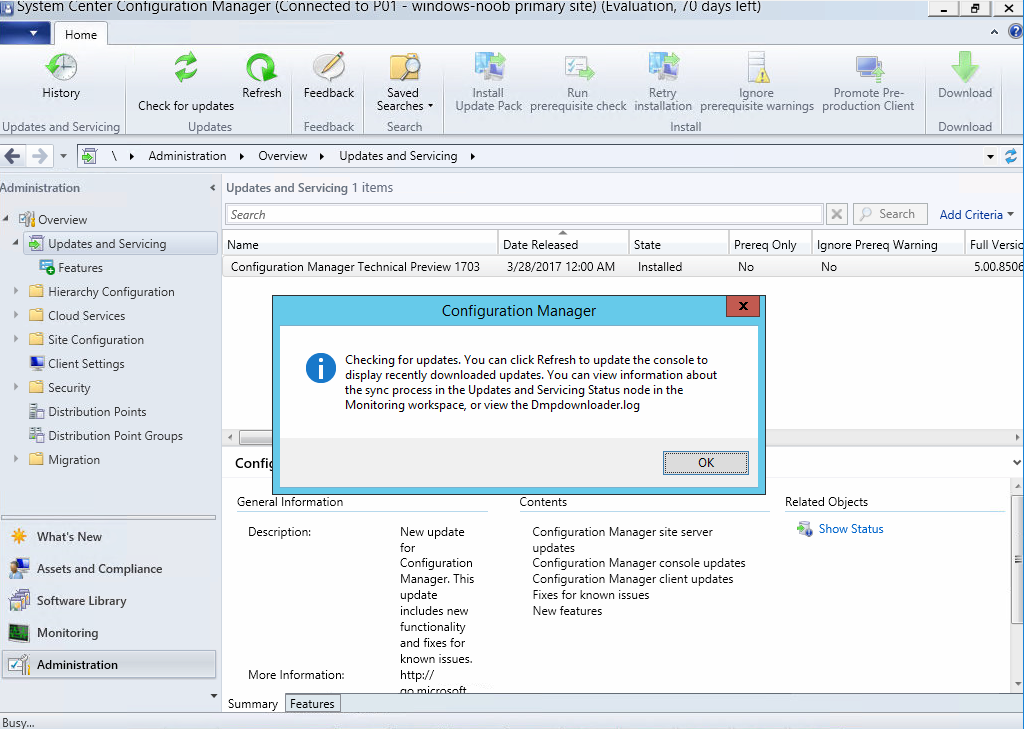1024x729 pixels.
Task: Click Administration in the breadcrumb
Action: click(187, 156)
